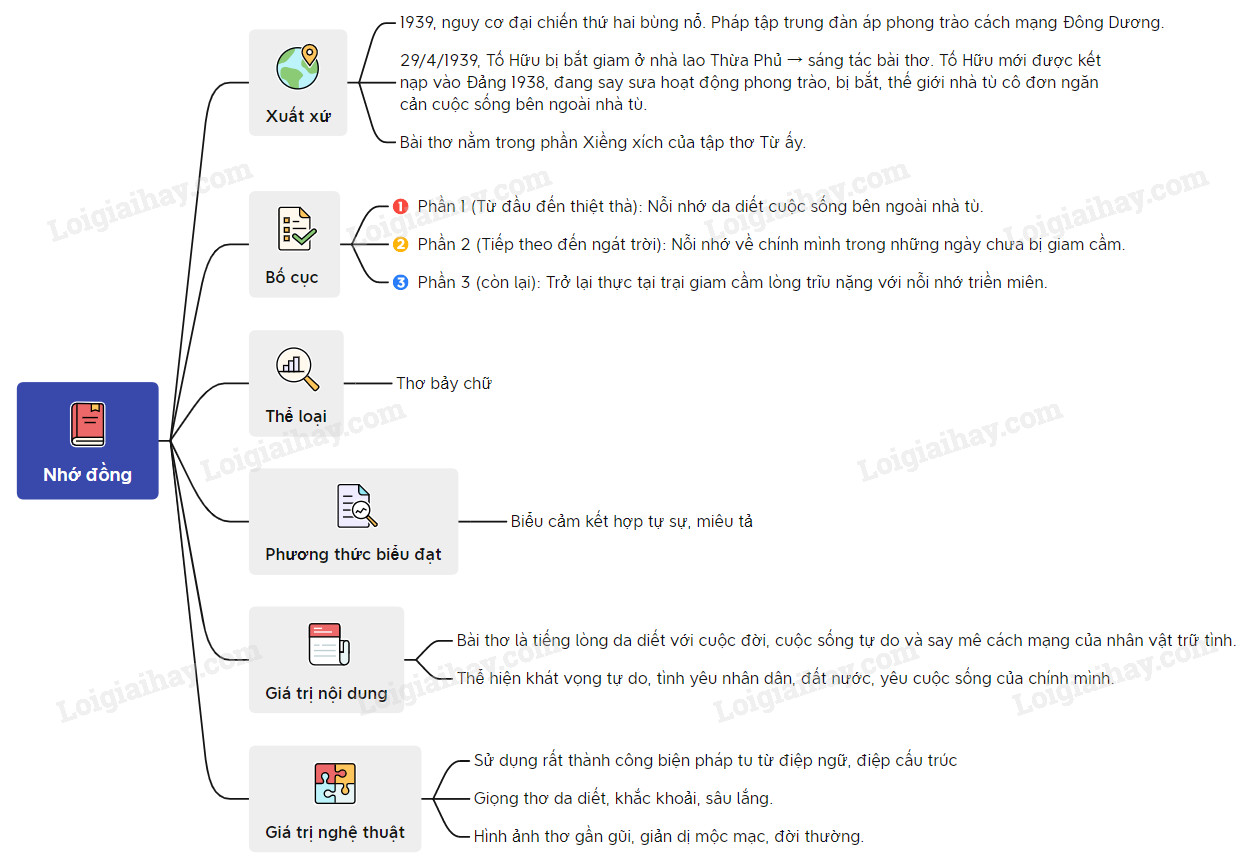The height and width of the screenshot is (858, 1252).
Task: Select the Xuất xứ branch label
Action: click(x=297, y=116)
